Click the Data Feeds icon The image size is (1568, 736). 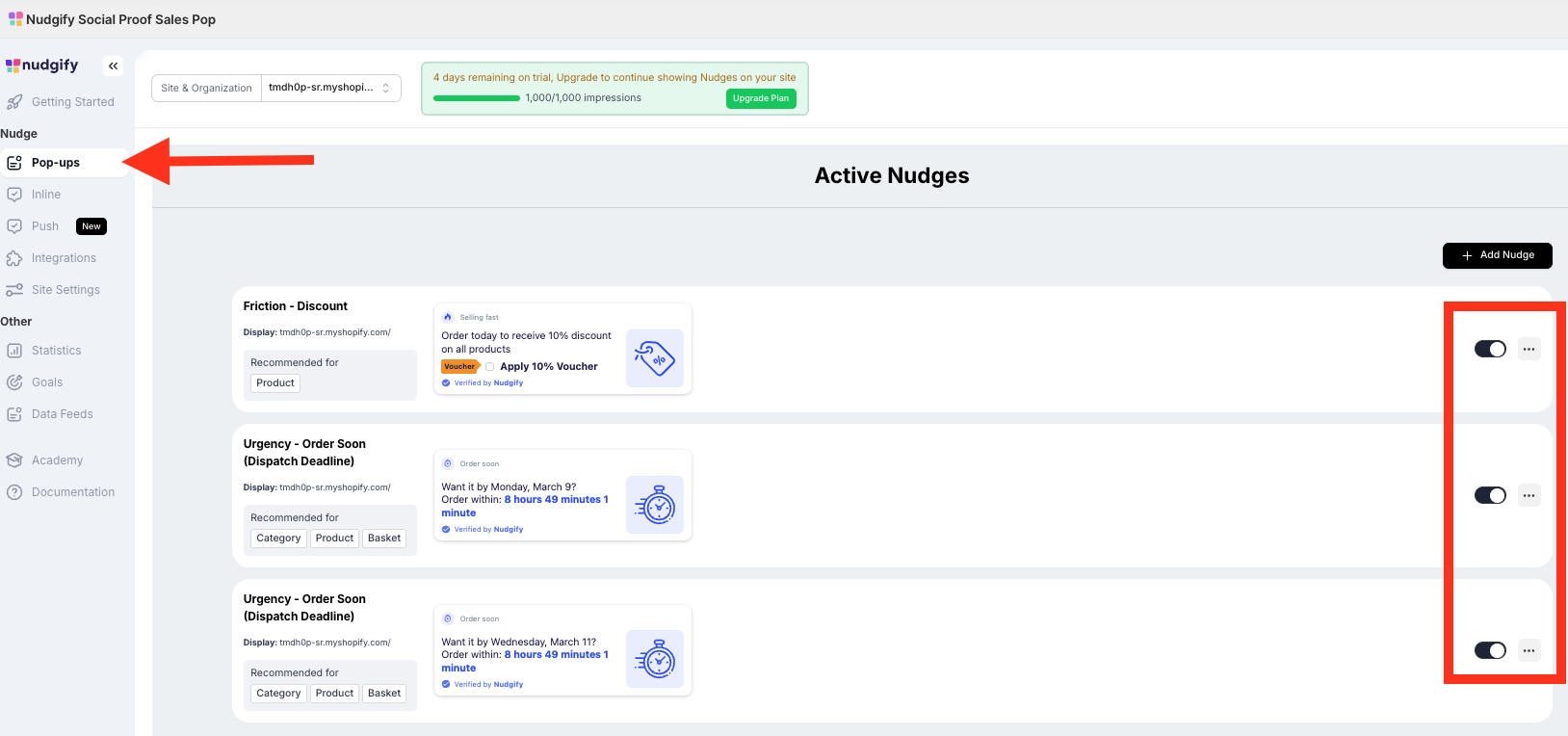(x=14, y=414)
